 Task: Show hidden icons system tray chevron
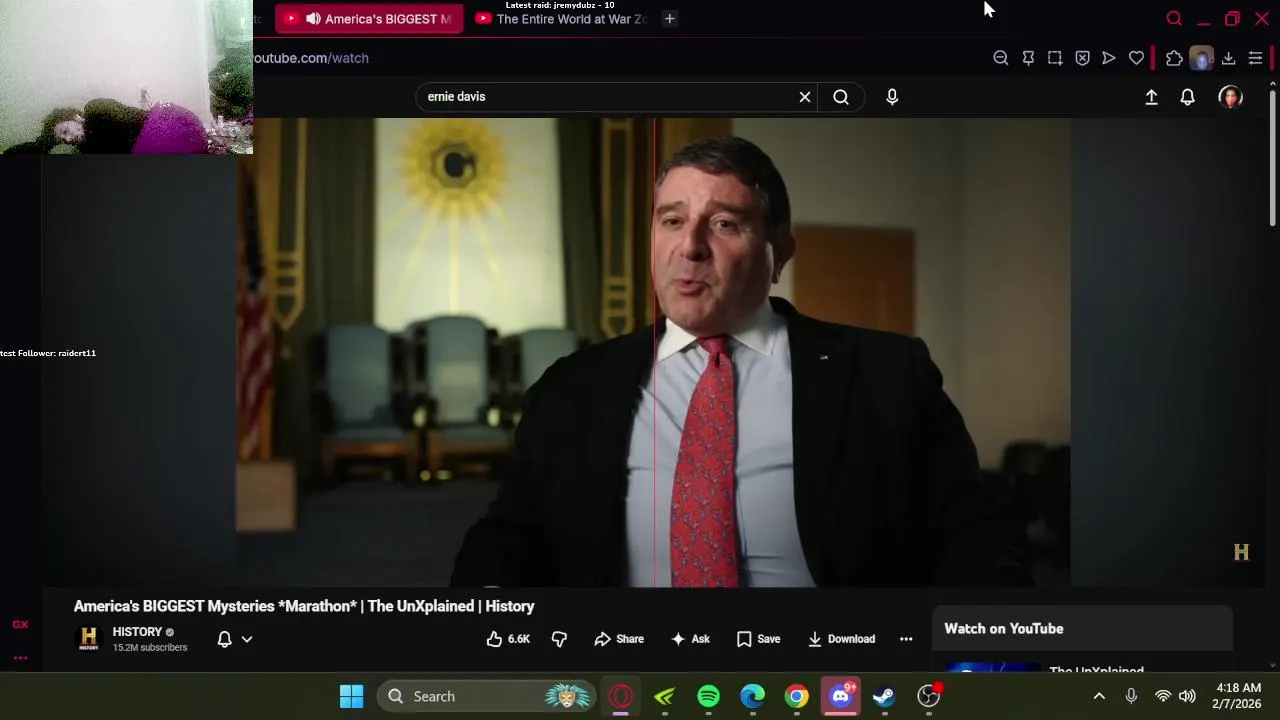1099,697
